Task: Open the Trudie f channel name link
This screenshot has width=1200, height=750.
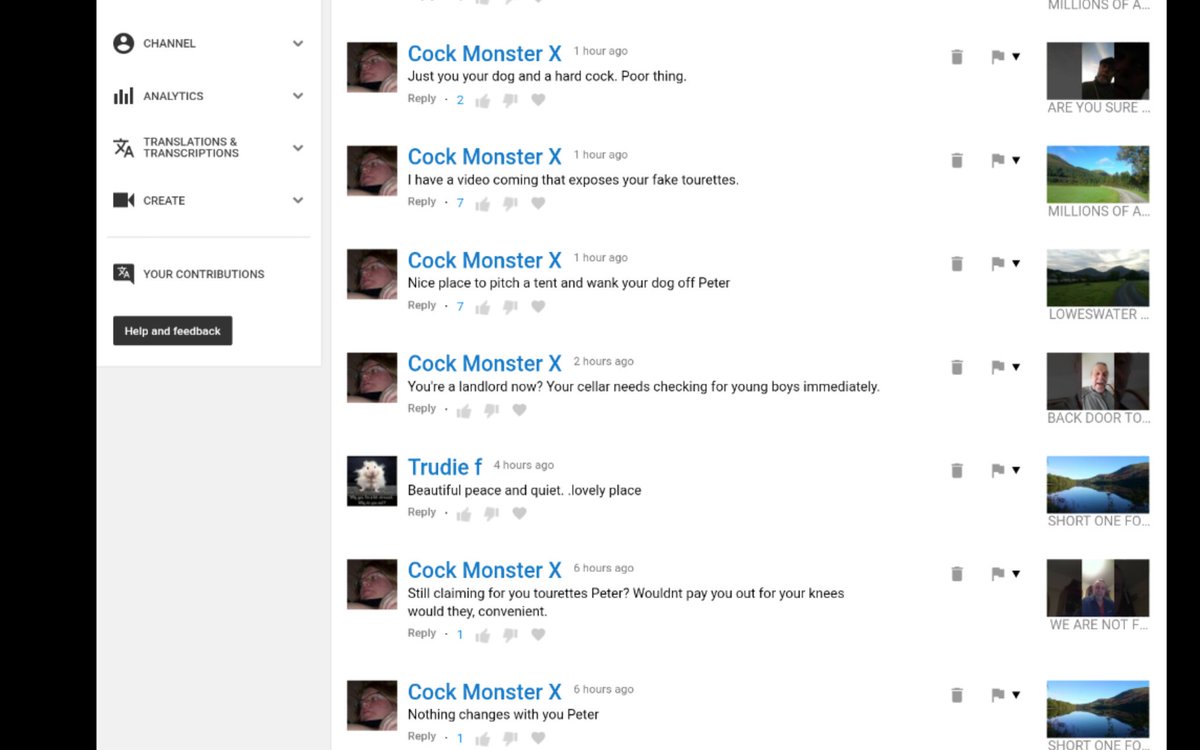Action: tap(445, 467)
